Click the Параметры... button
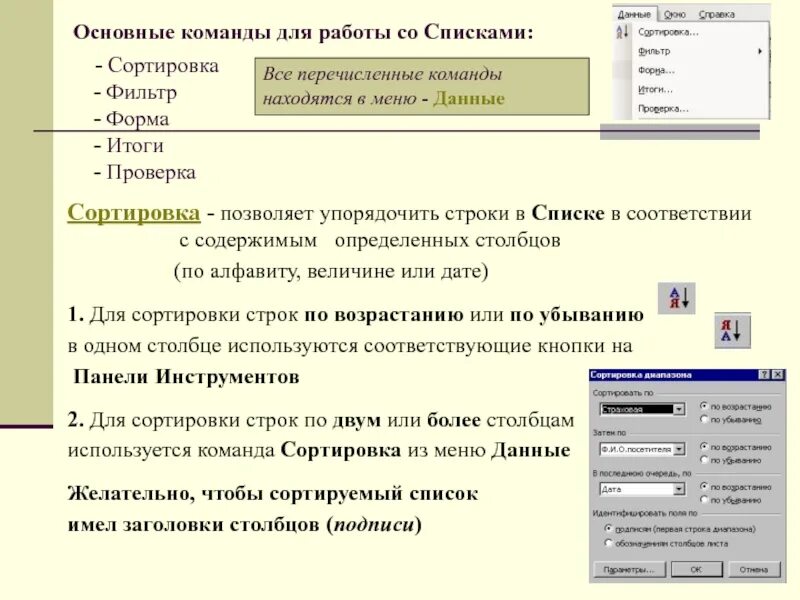This screenshot has height=600, width=800. click(x=630, y=569)
